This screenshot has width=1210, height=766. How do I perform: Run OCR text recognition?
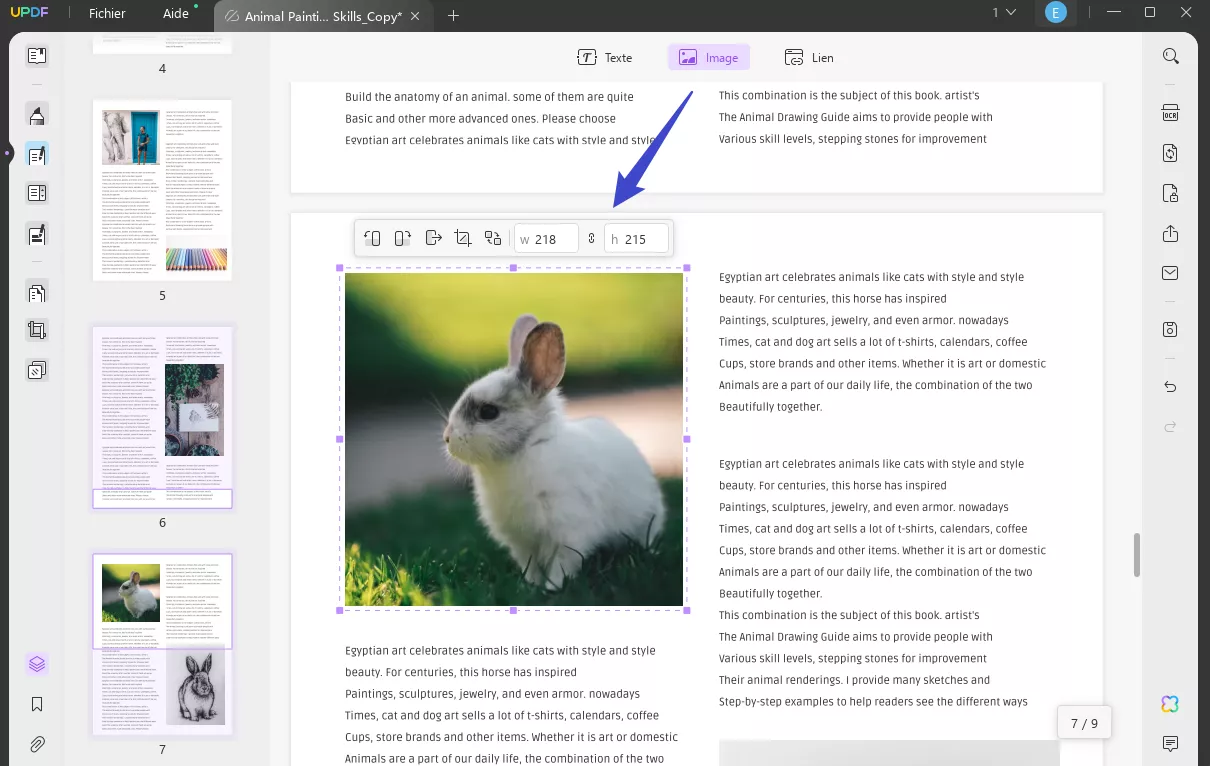coord(1171,113)
